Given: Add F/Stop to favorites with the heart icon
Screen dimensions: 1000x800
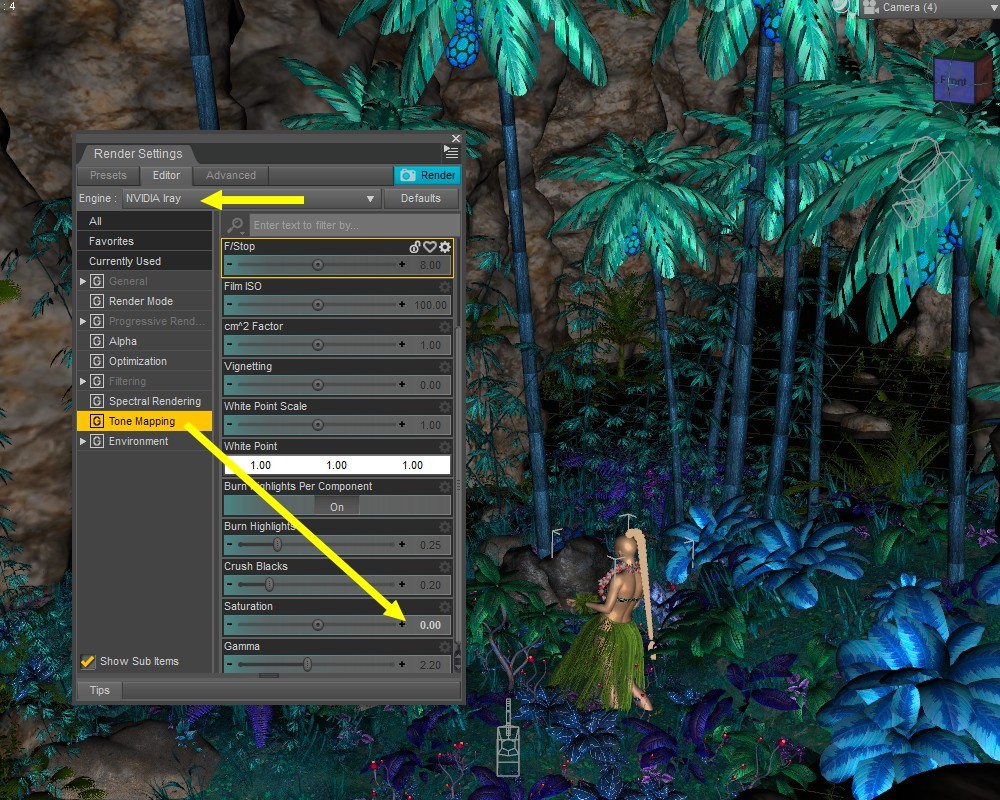Looking at the screenshot, I should click(x=430, y=247).
